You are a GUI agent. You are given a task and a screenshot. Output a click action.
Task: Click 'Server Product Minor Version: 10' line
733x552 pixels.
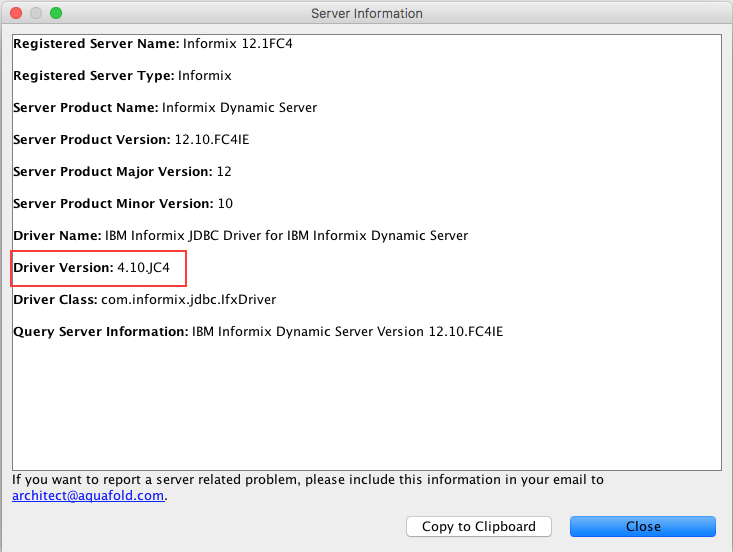point(123,203)
